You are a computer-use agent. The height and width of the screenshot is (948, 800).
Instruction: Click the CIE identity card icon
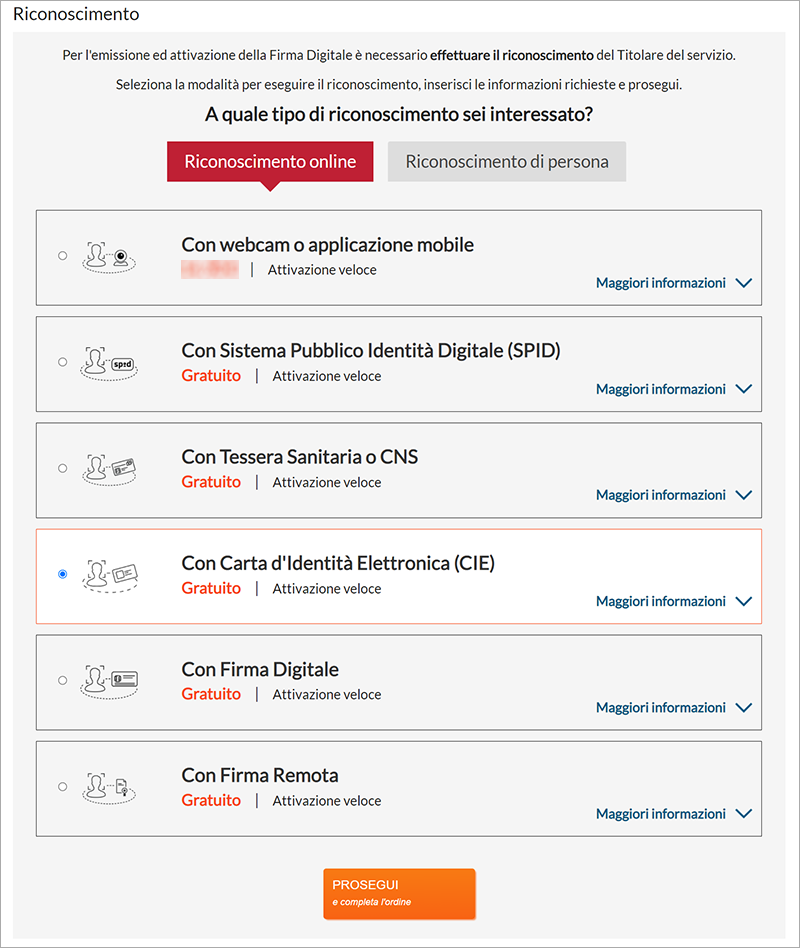109,576
